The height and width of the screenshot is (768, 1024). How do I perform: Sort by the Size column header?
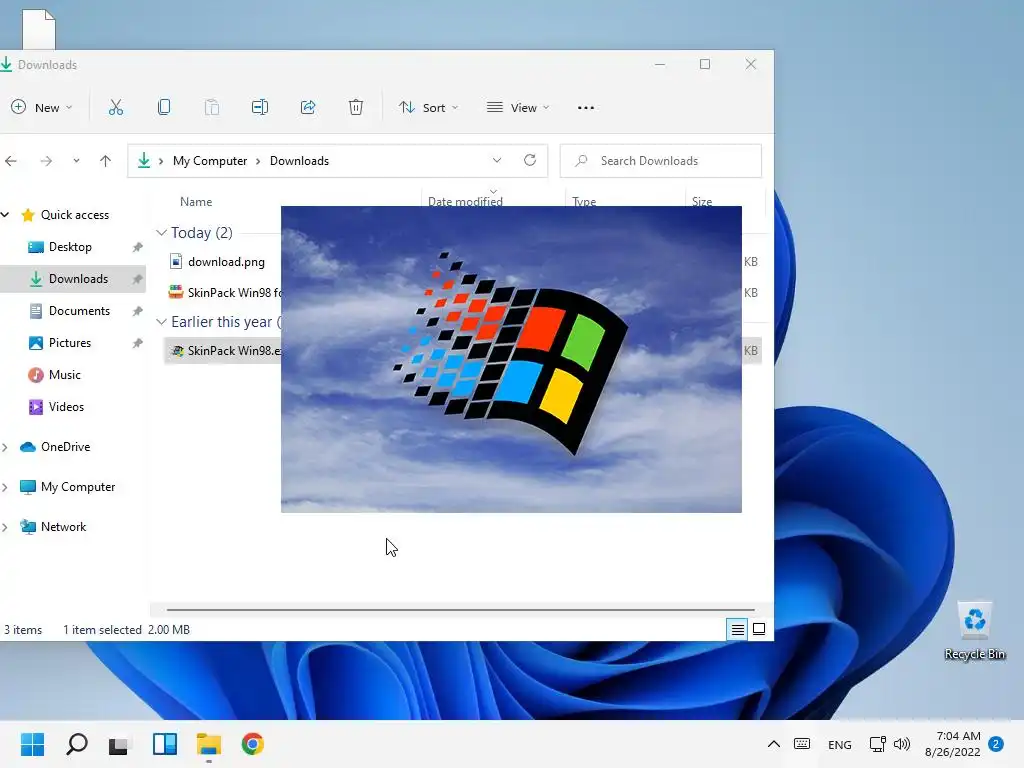point(702,202)
